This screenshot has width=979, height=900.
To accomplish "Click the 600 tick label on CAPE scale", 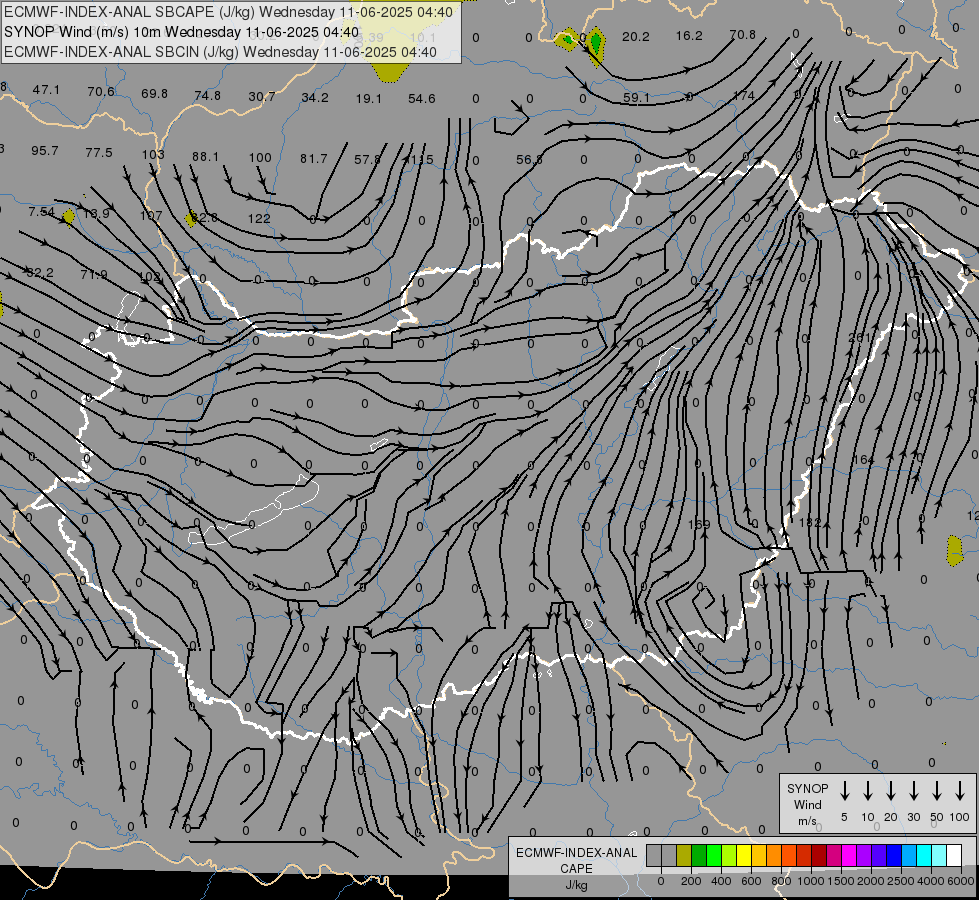I will 750,881.
